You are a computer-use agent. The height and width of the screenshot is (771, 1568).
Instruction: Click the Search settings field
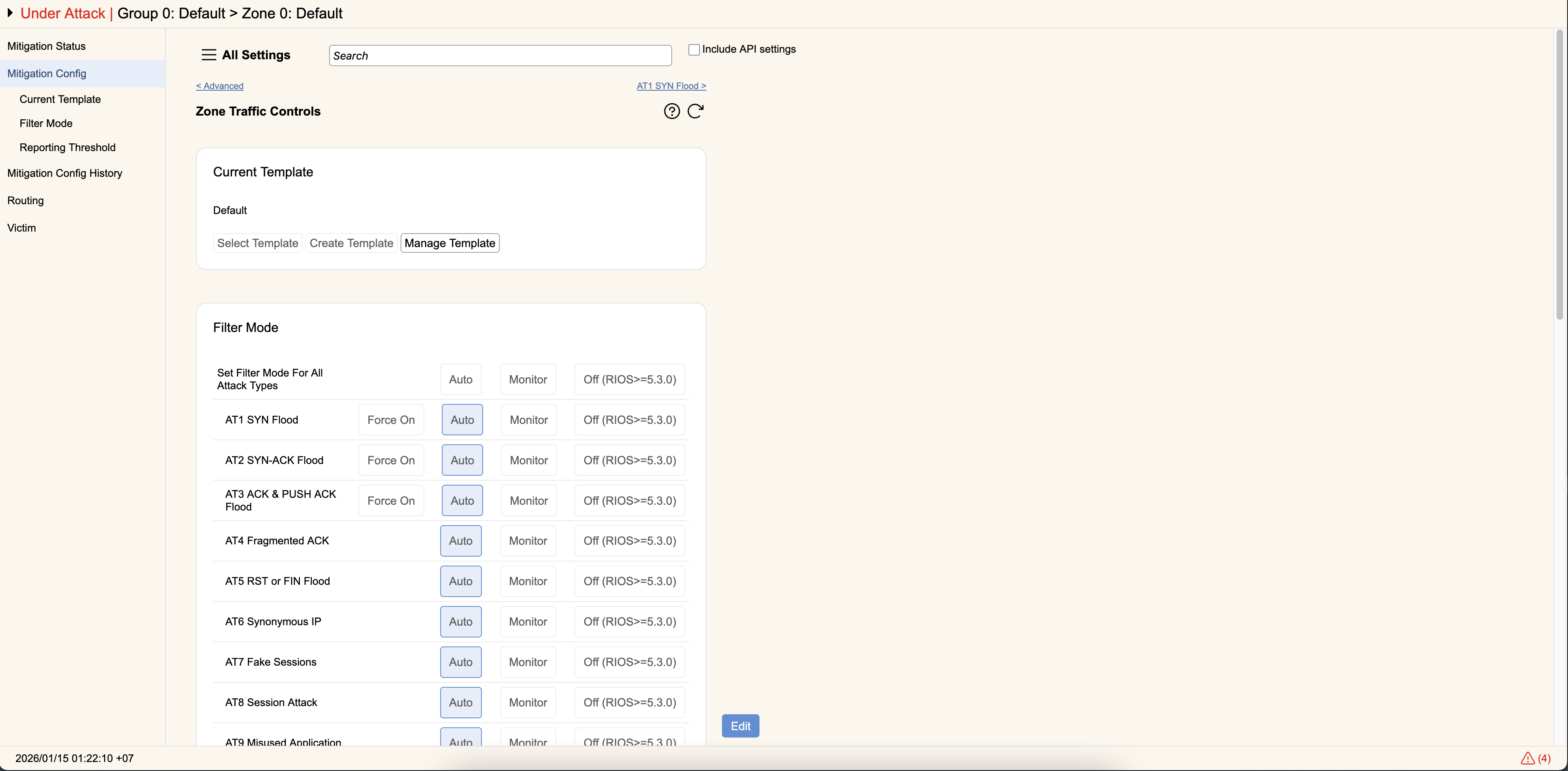(x=500, y=56)
